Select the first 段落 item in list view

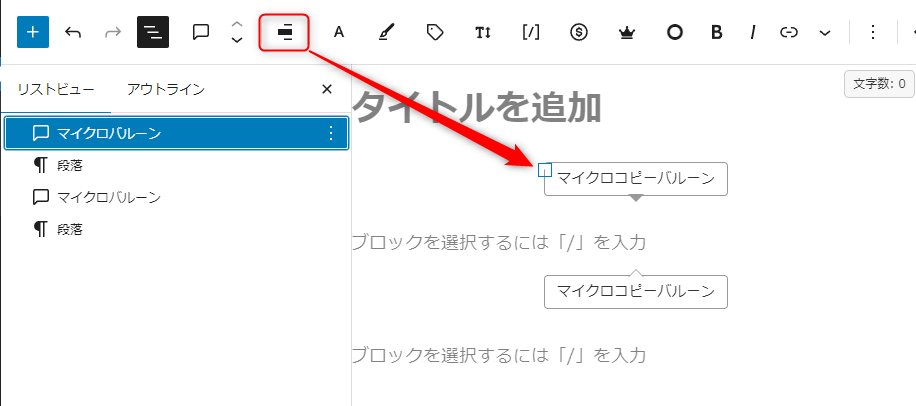(x=69, y=165)
